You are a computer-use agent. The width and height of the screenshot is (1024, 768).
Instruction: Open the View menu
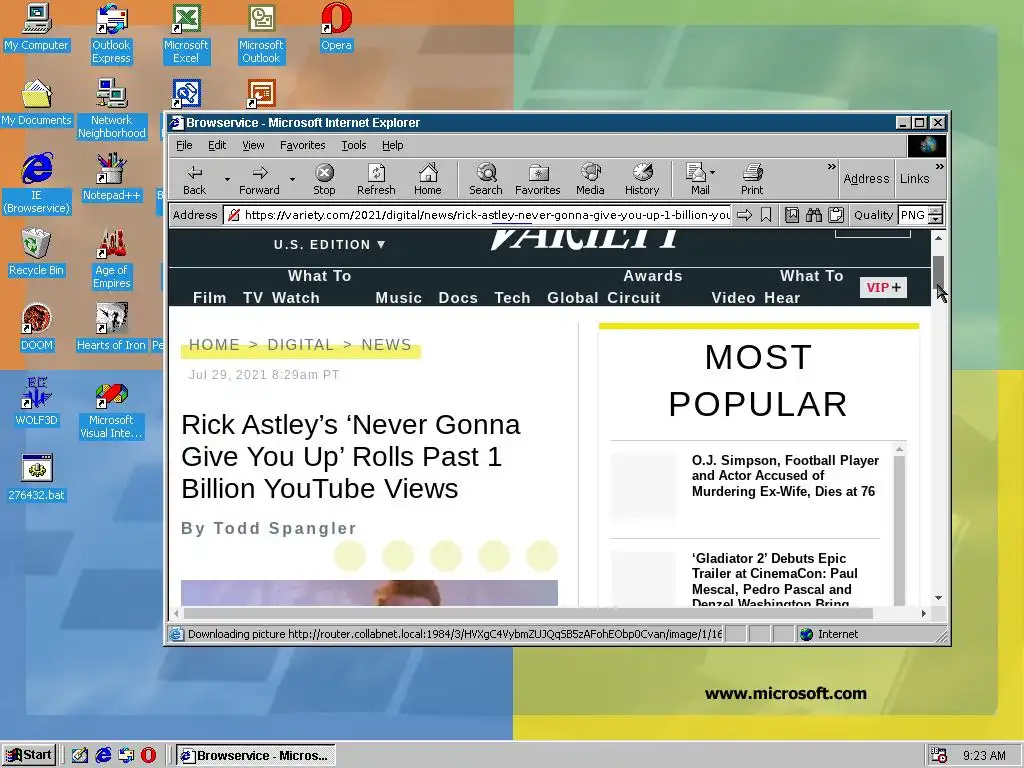pos(253,145)
